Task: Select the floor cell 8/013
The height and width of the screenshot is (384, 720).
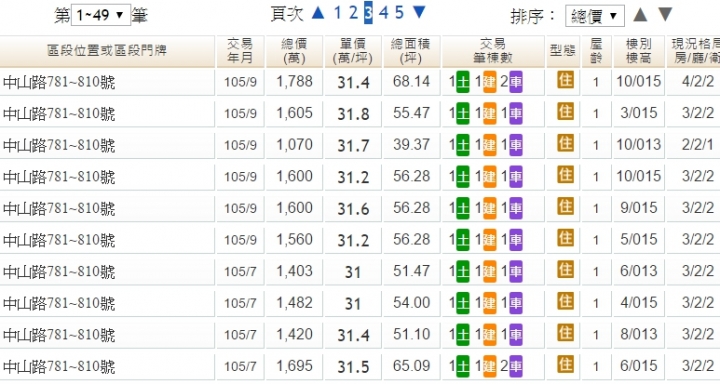Action: pos(639,335)
